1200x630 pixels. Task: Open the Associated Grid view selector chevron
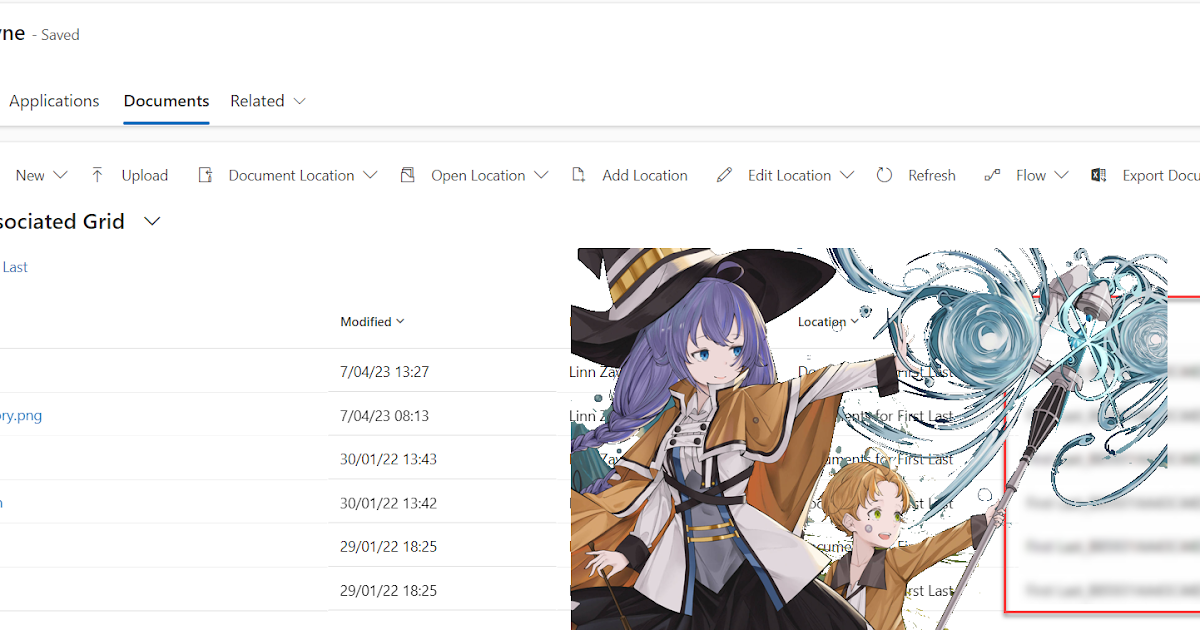(x=152, y=222)
